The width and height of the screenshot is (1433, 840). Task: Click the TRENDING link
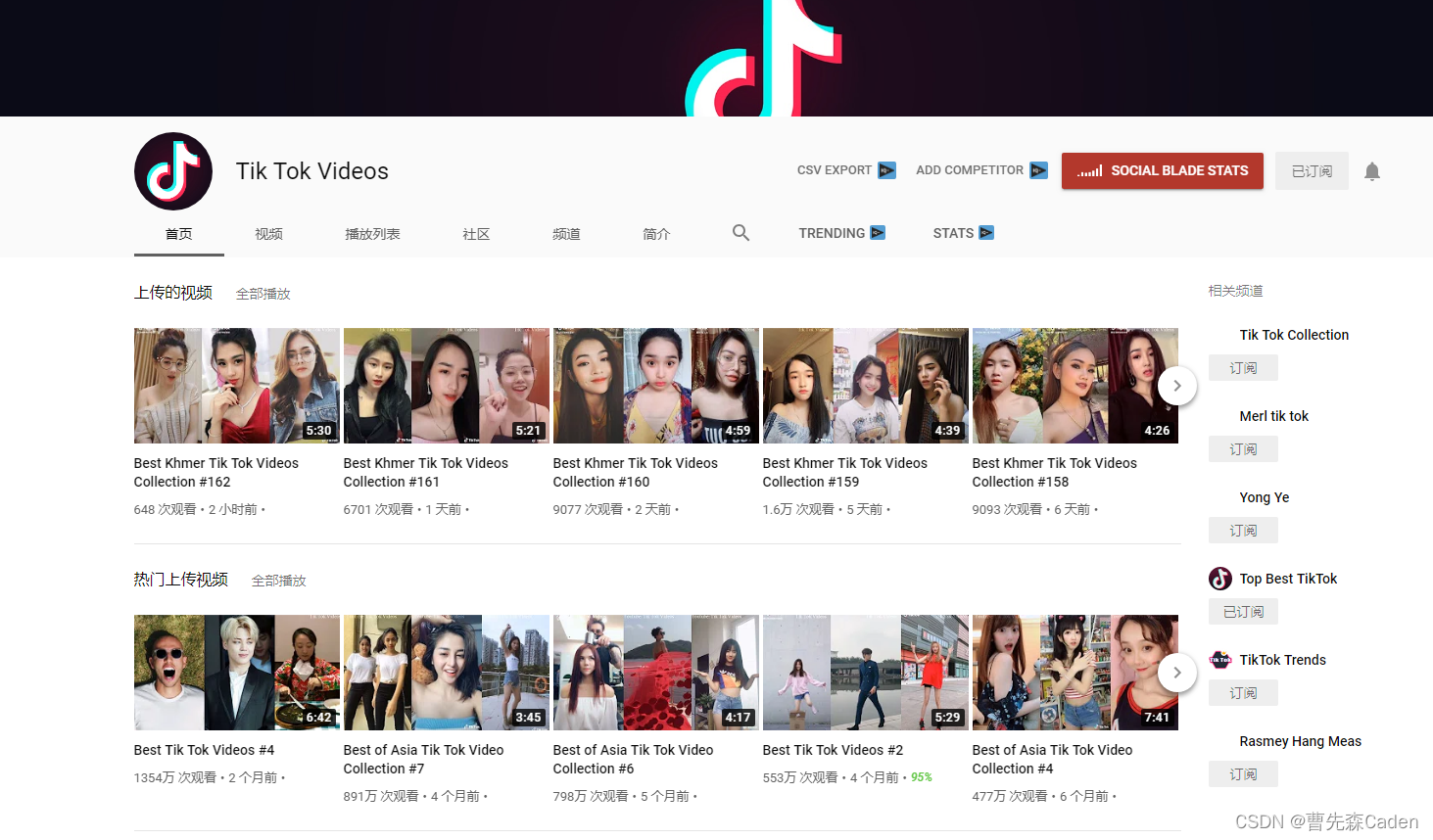[832, 233]
